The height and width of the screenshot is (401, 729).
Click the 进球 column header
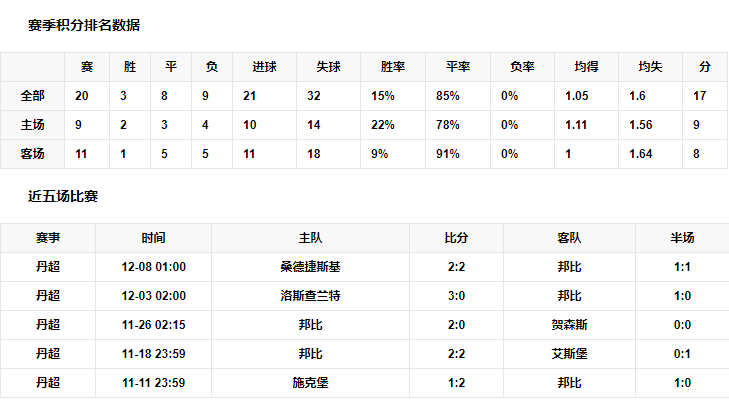tap(264, 67)
